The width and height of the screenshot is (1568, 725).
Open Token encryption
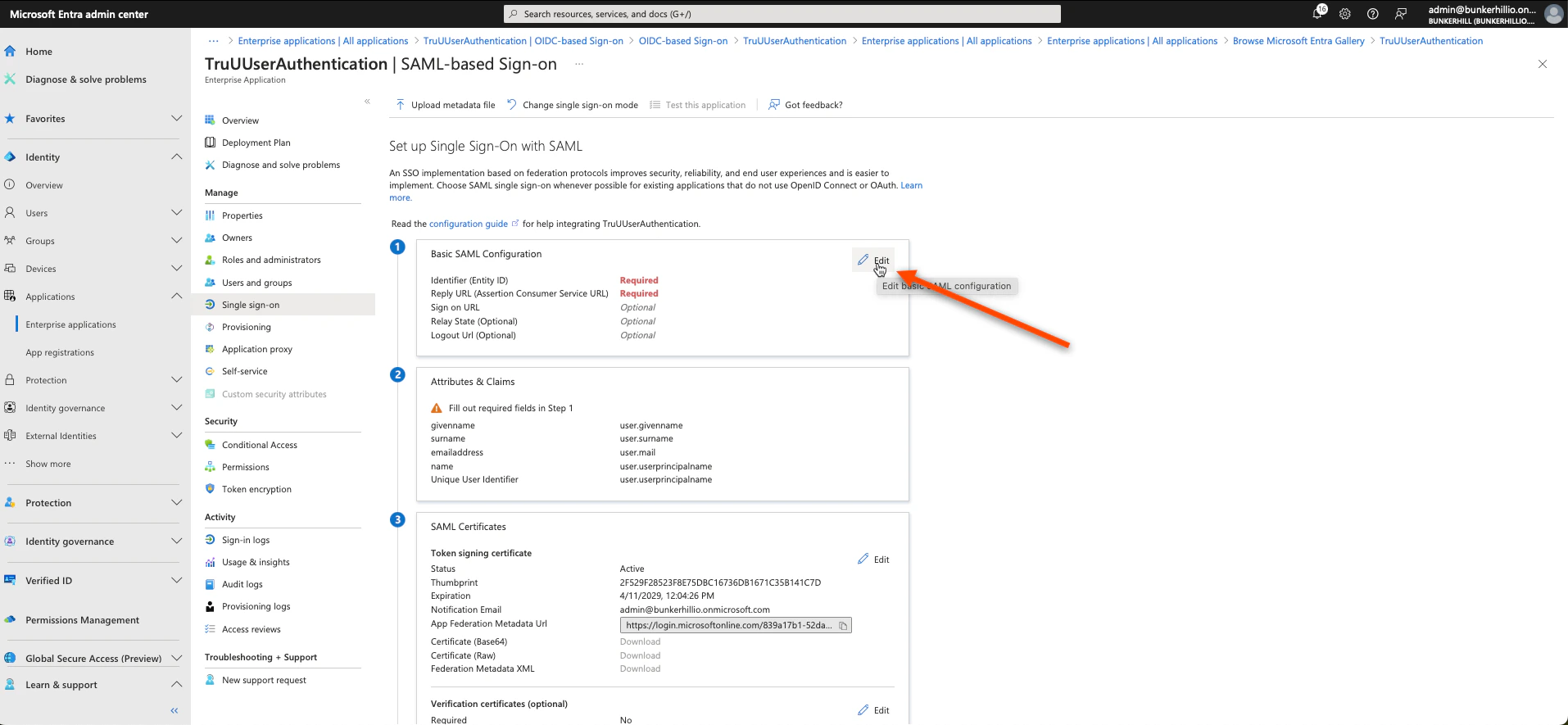(256, 489)
